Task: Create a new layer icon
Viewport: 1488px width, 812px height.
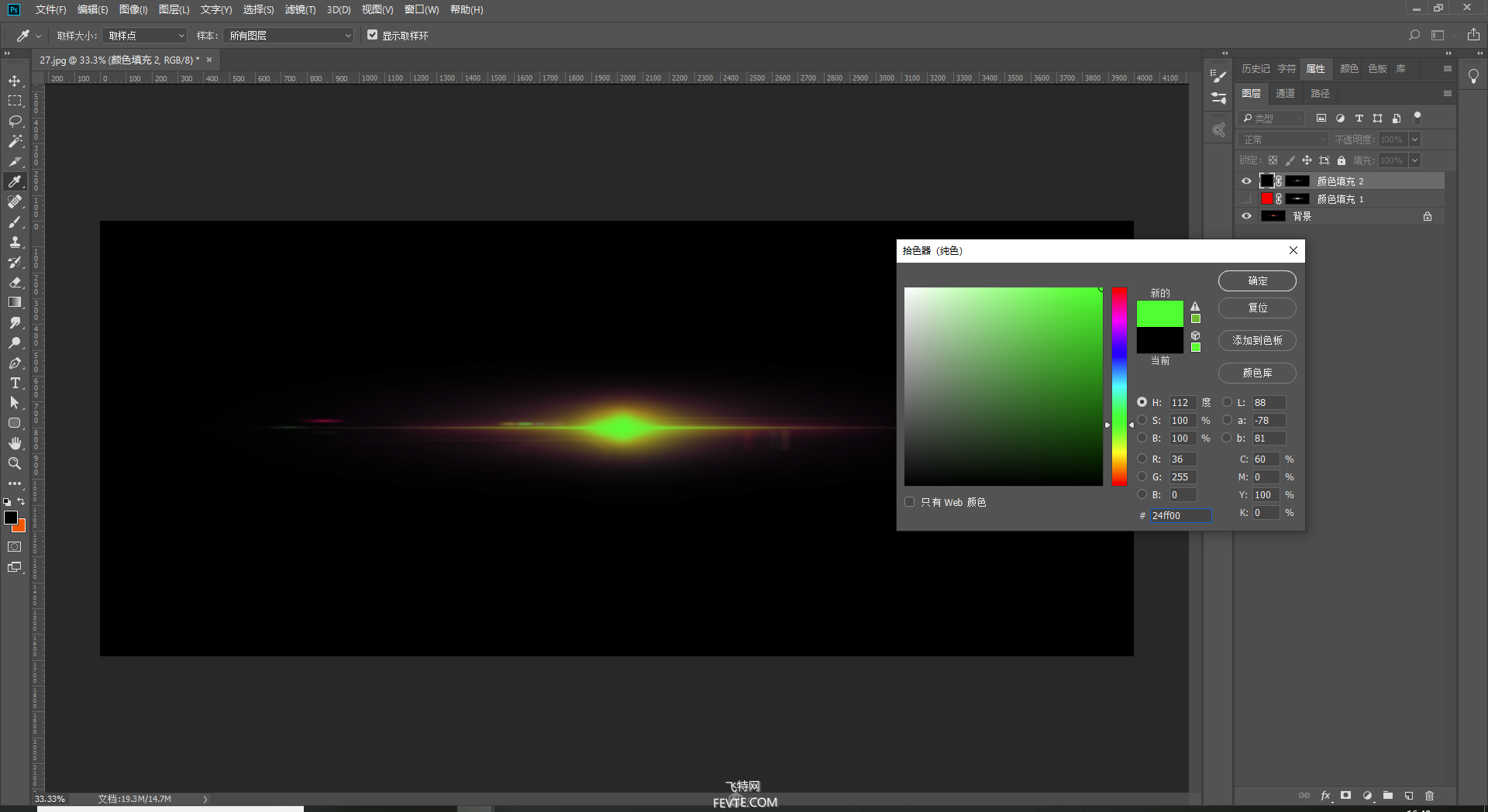Action: (1409, 796)
